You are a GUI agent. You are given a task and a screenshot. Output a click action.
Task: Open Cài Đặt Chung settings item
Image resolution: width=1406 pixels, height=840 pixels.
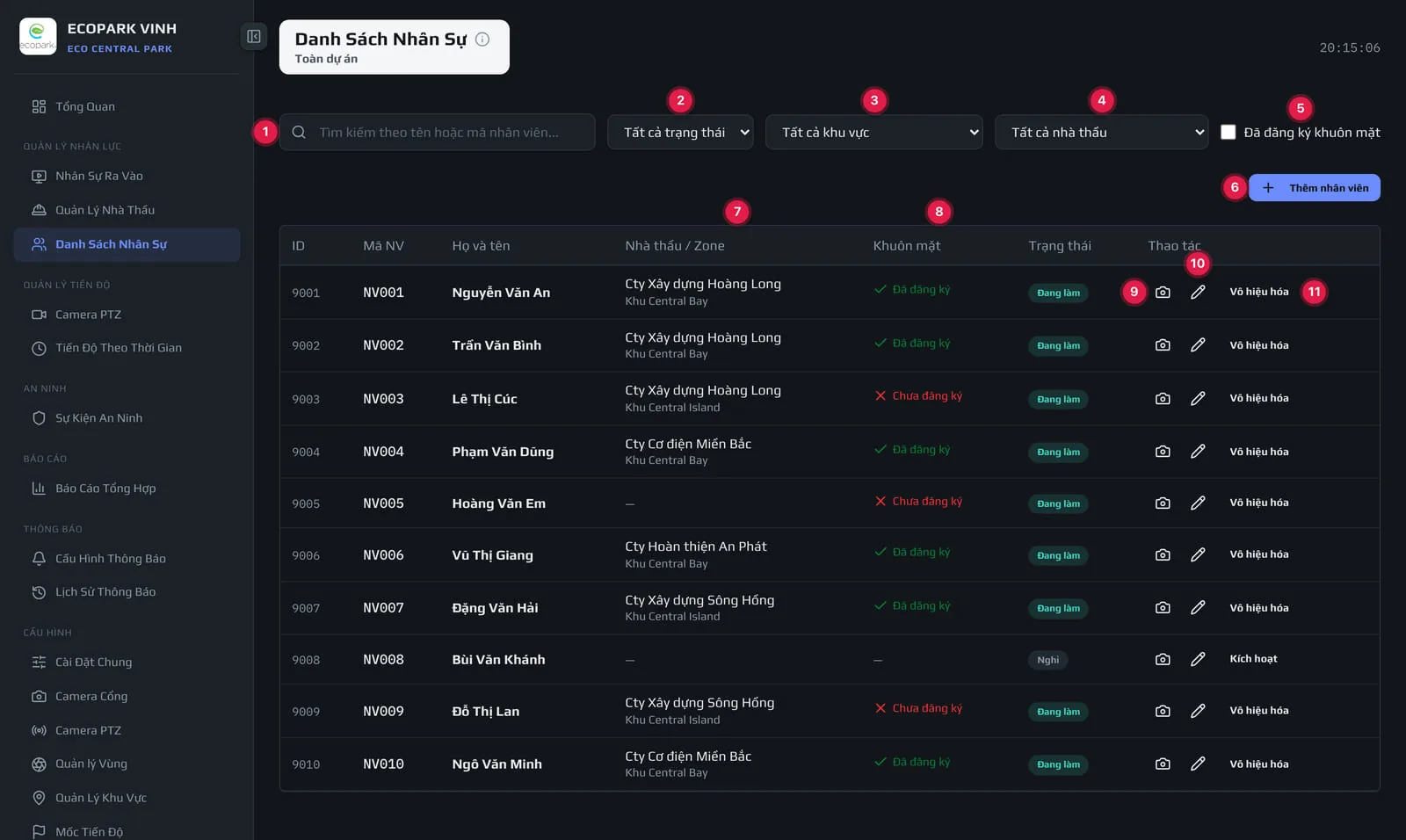[x=127, y=663]
